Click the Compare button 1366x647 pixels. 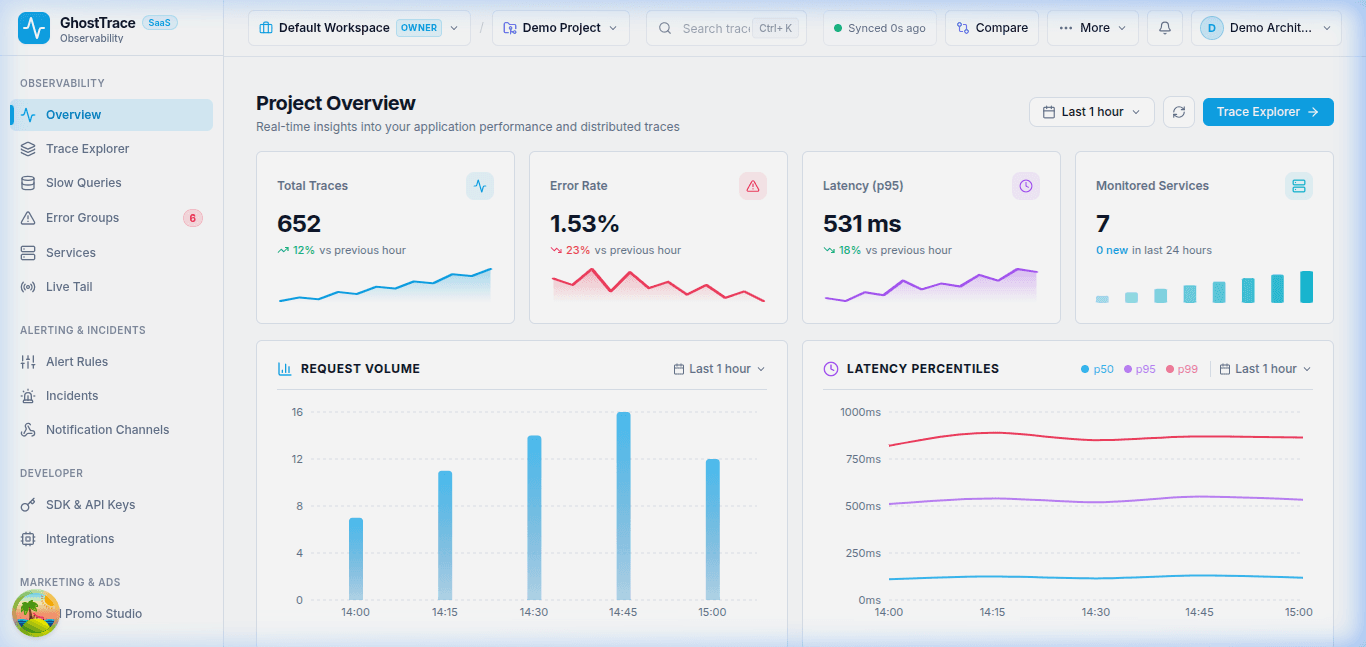[x=992, y=28]
